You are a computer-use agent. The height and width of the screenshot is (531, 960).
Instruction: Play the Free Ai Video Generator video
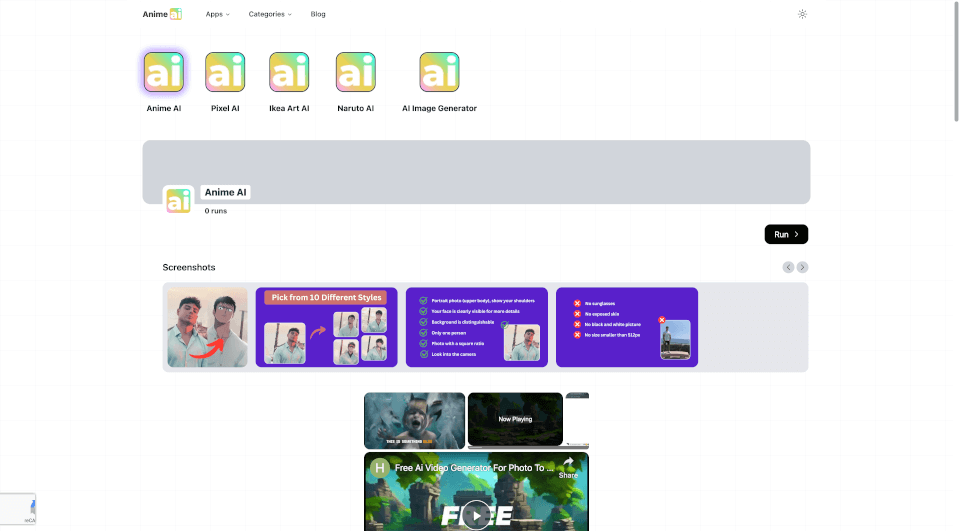[476, 515]
